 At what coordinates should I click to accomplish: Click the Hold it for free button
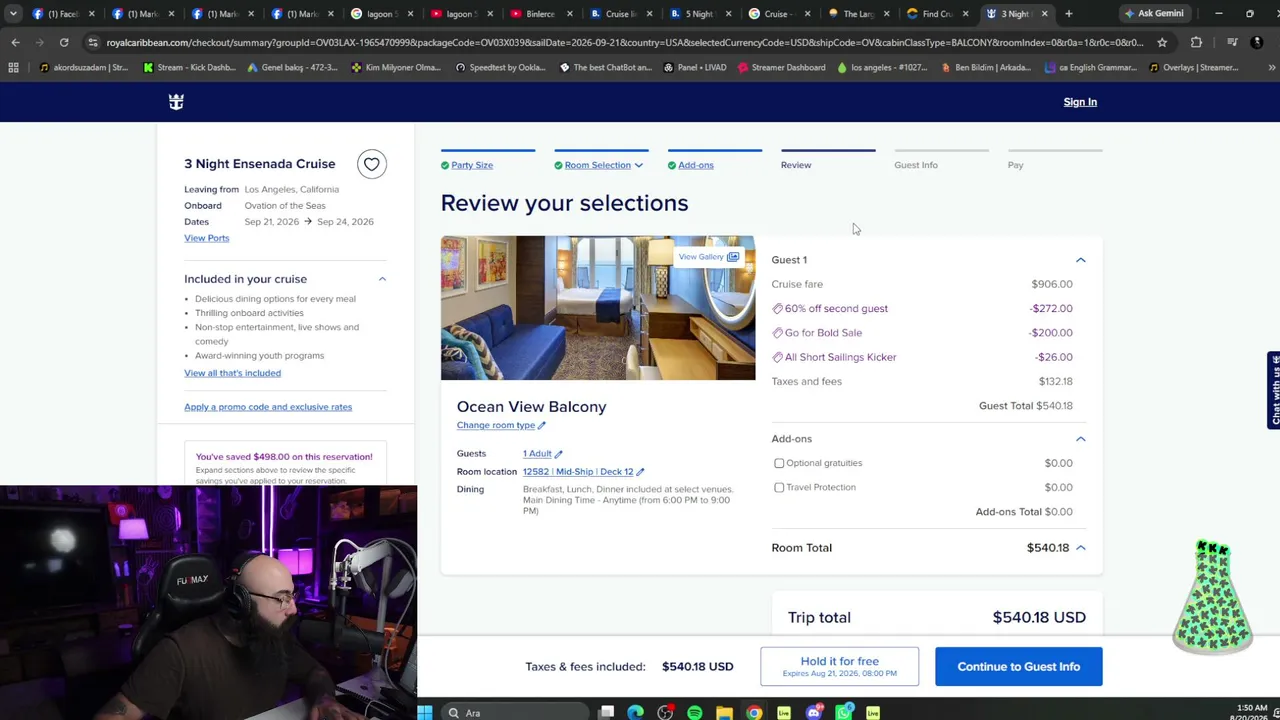pyautogui.click(x=839, y=667)
